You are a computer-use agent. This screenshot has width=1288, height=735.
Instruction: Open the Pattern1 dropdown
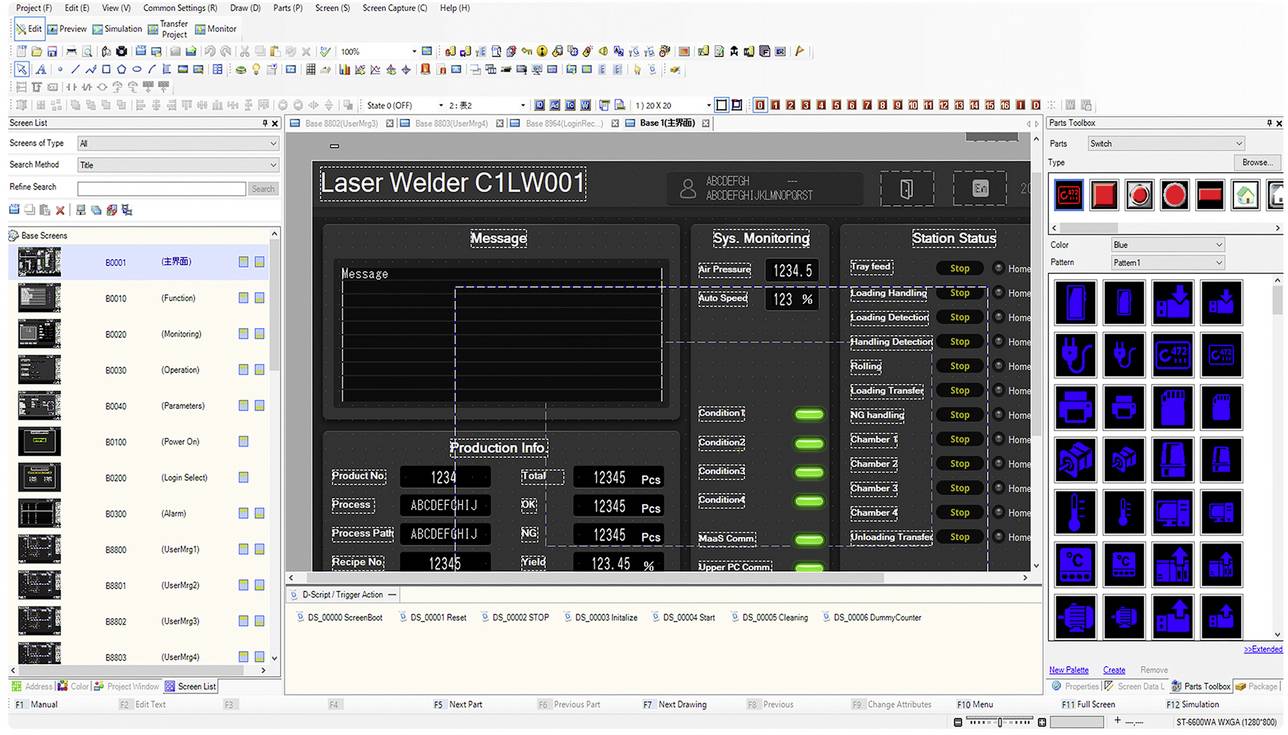tap(1167, 263)
